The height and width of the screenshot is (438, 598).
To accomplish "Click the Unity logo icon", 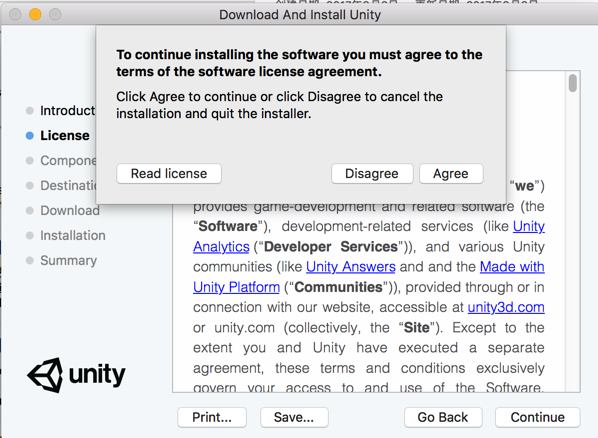I will 45,375.
